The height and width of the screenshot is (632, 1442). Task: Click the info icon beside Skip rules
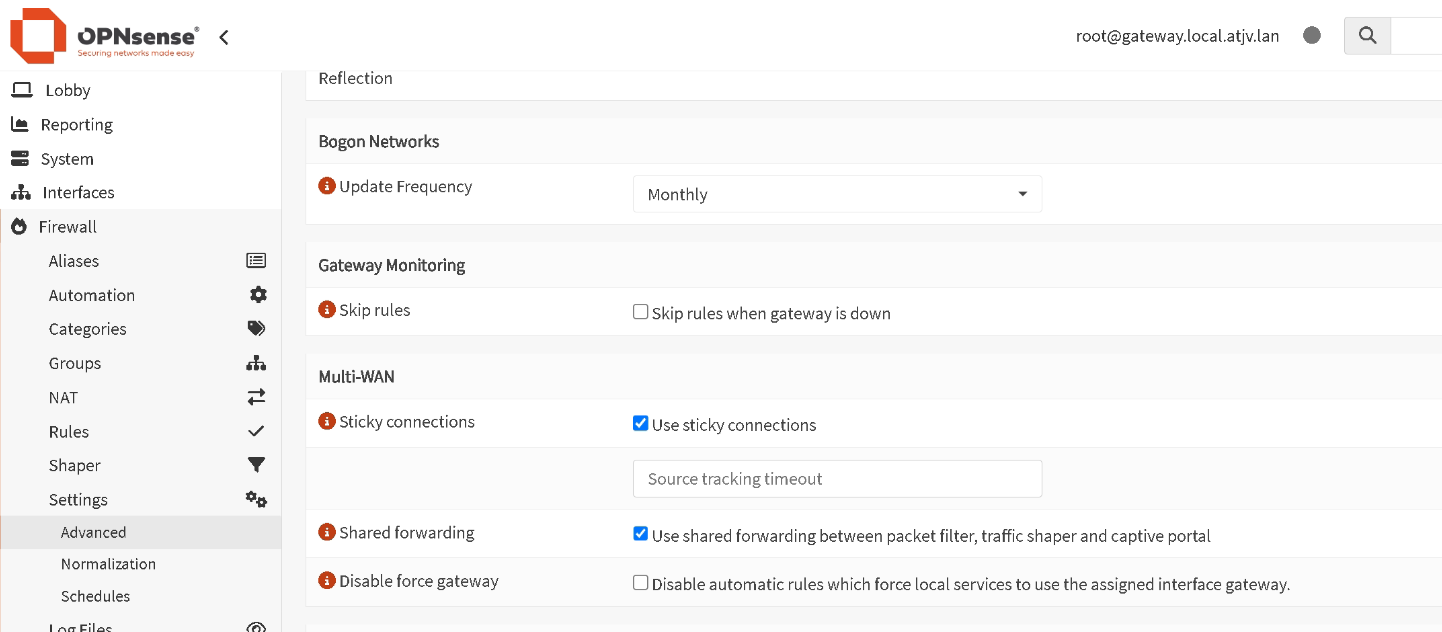pyautogui.click(x=326, y=310)
